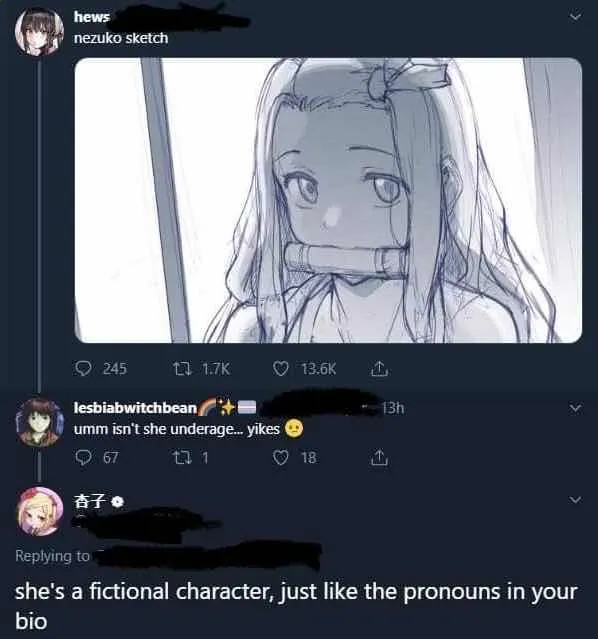Open 杏子 profile avatar
598x639 pixels.
(39, 511)
